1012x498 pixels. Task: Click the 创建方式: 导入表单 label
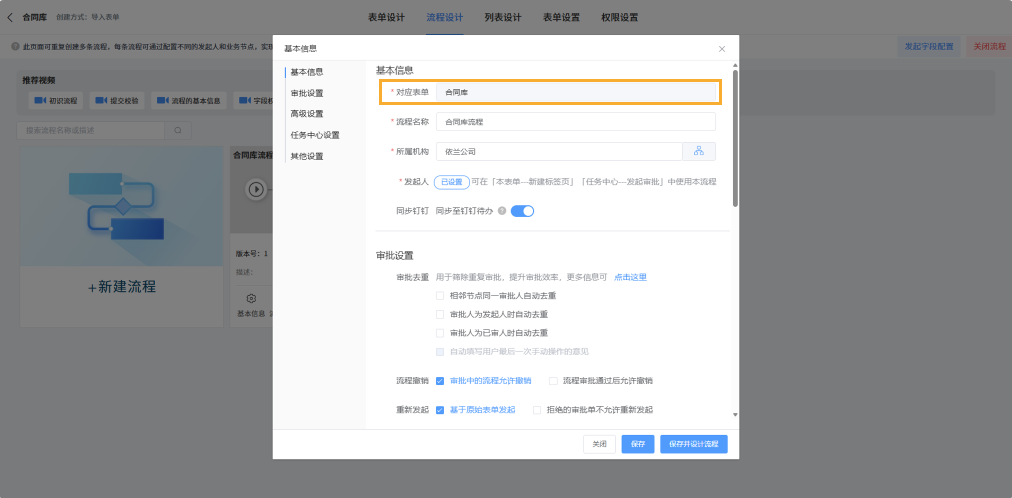(x=88, y=17)
